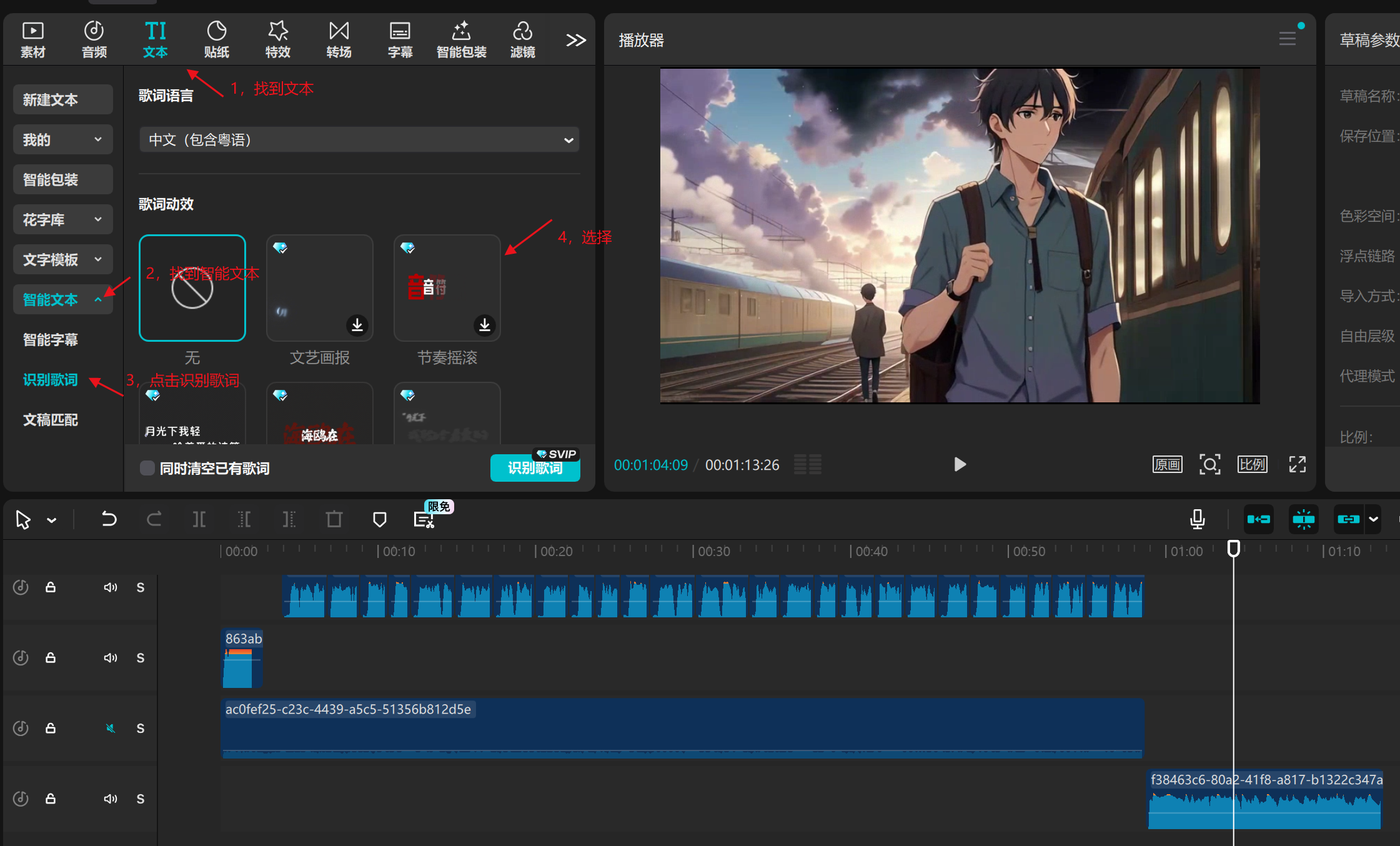Select 文稿匹配 in the sidebar

[x=51, y=420]
